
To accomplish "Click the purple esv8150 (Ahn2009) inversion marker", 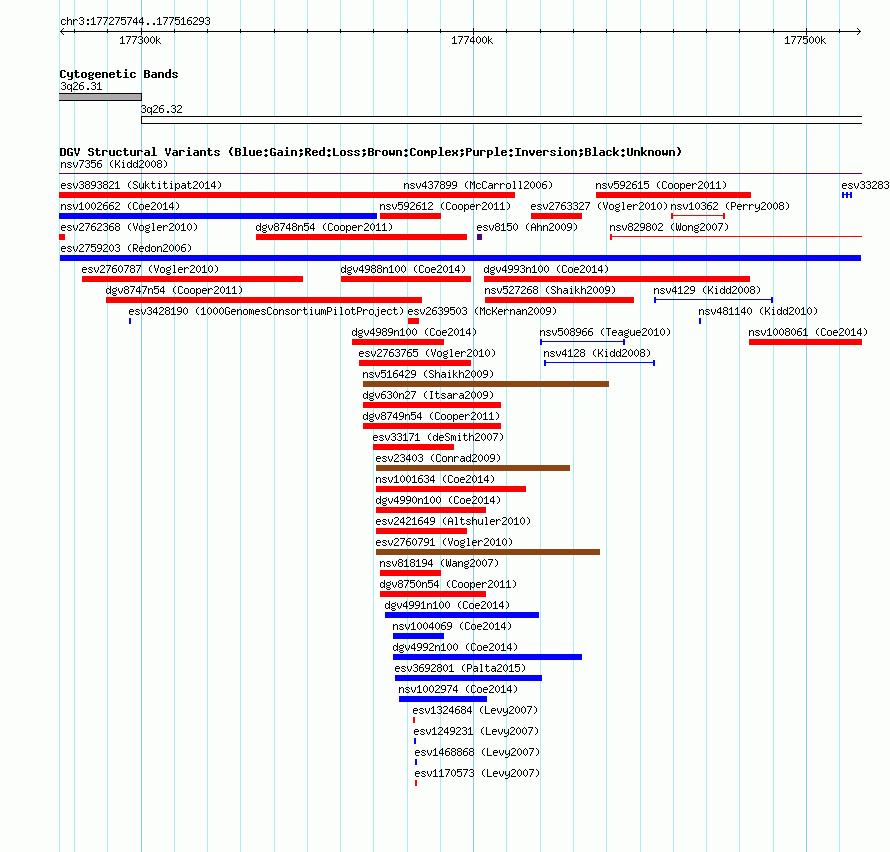I will coord(480,237).
